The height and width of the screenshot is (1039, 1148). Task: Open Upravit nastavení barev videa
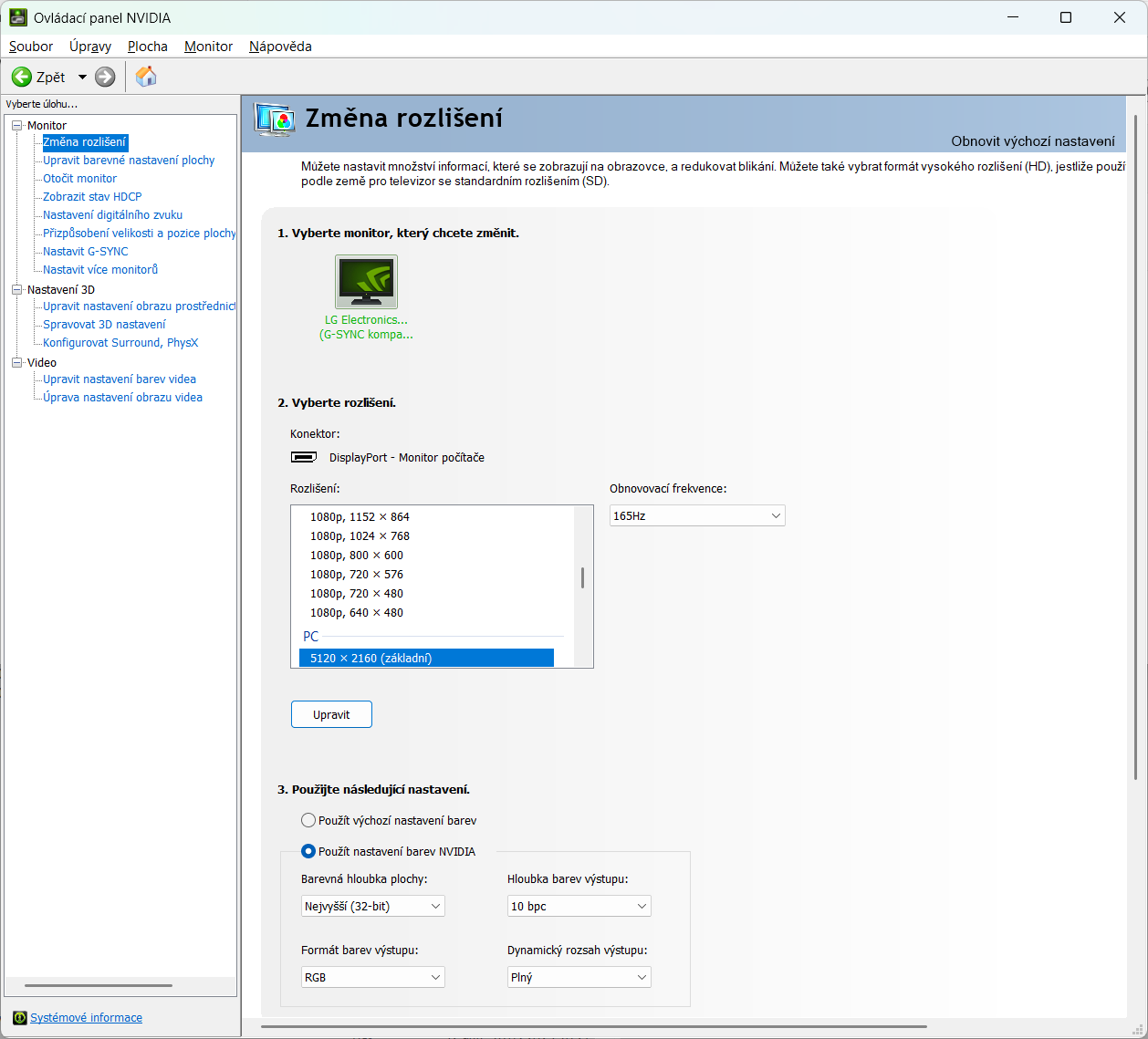pyautogui.click(x=120, y=379)
